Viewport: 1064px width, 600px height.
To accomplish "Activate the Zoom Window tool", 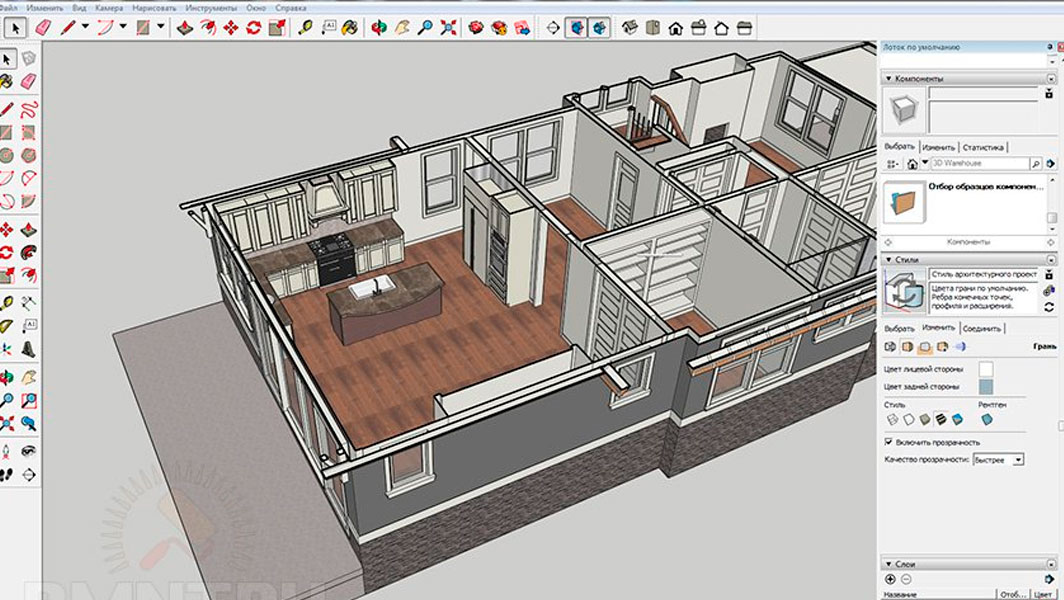I will point(28,400).
